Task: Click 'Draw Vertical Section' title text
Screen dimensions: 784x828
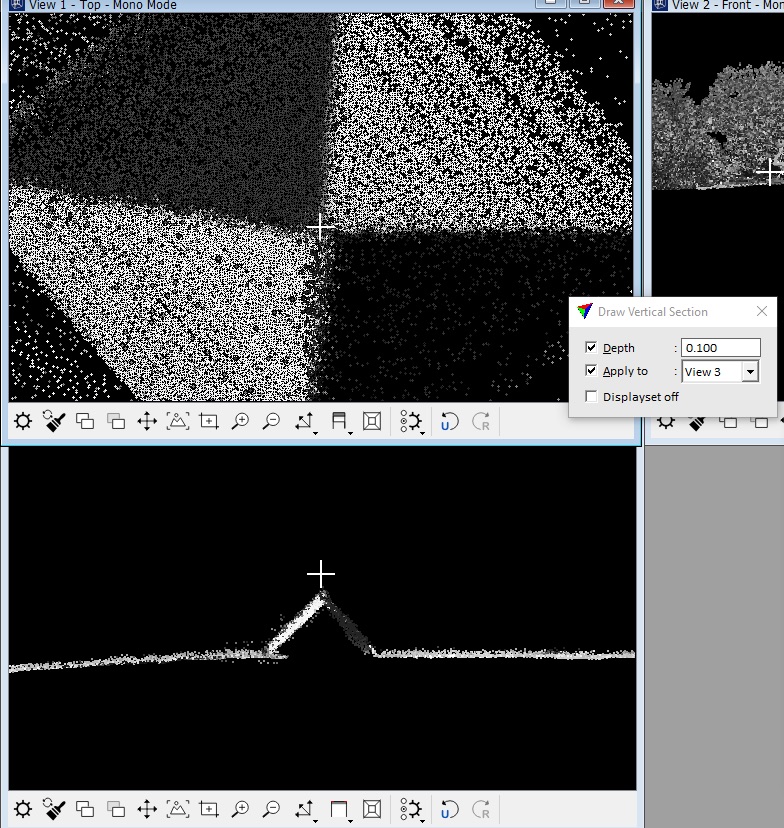Action: (653, 312)
